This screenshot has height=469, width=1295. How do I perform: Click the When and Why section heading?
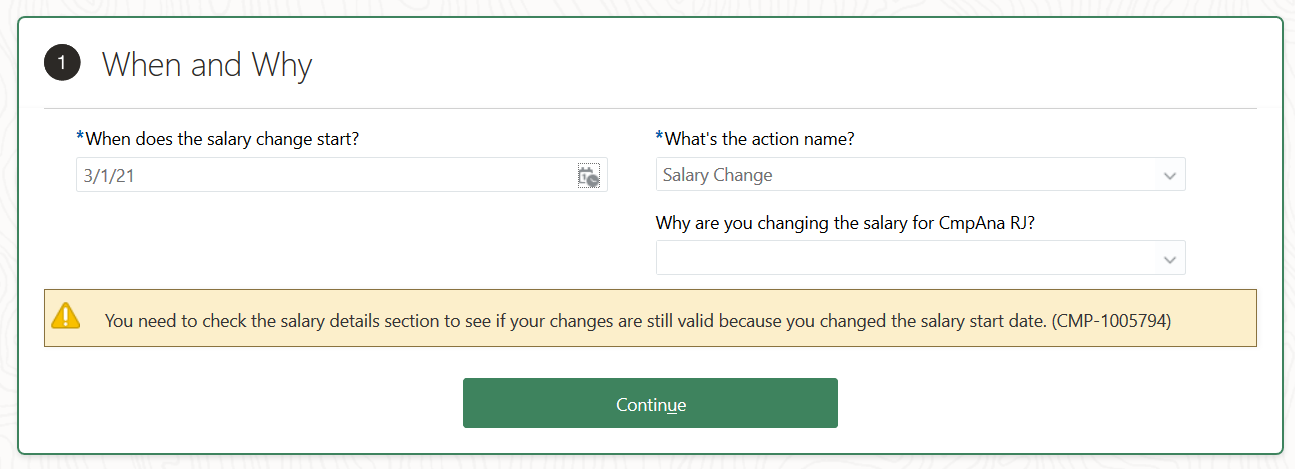[x=207, y=65]
